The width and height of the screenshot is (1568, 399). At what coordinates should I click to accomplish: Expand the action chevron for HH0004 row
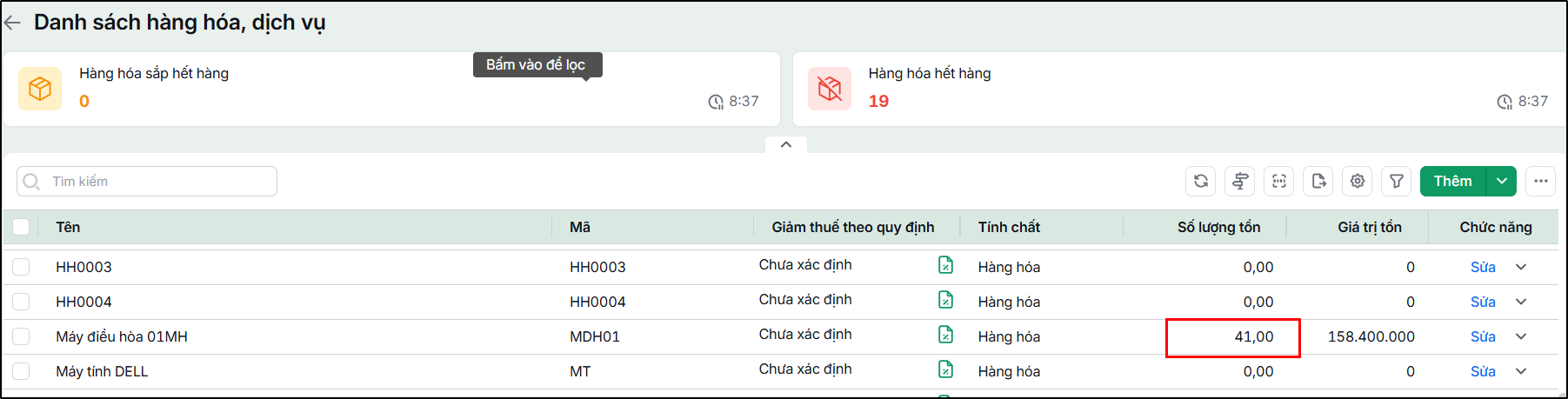click(x=1521, y=302)
